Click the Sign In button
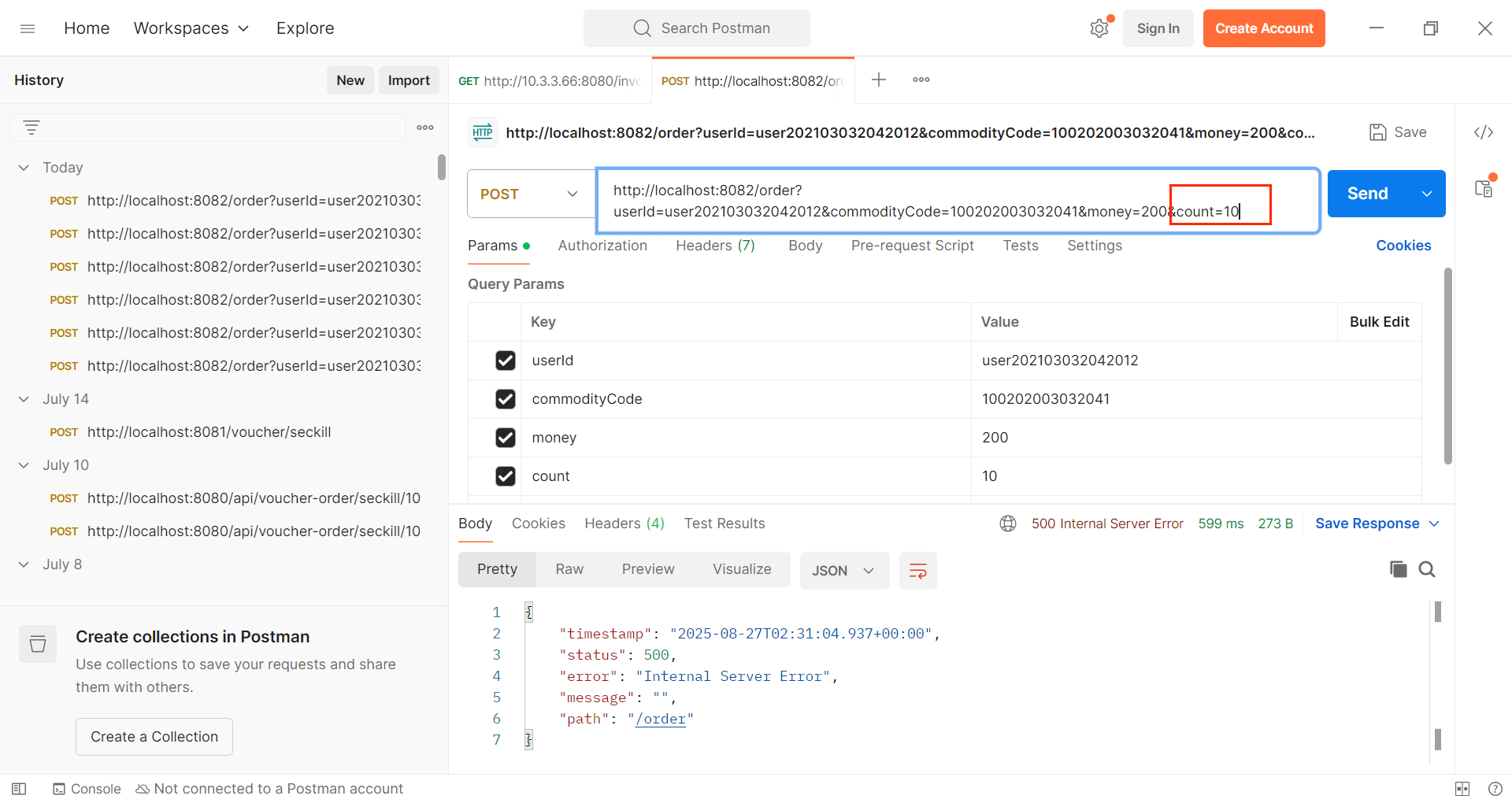Screen dimensions: 1512x803 point(1158,28)
